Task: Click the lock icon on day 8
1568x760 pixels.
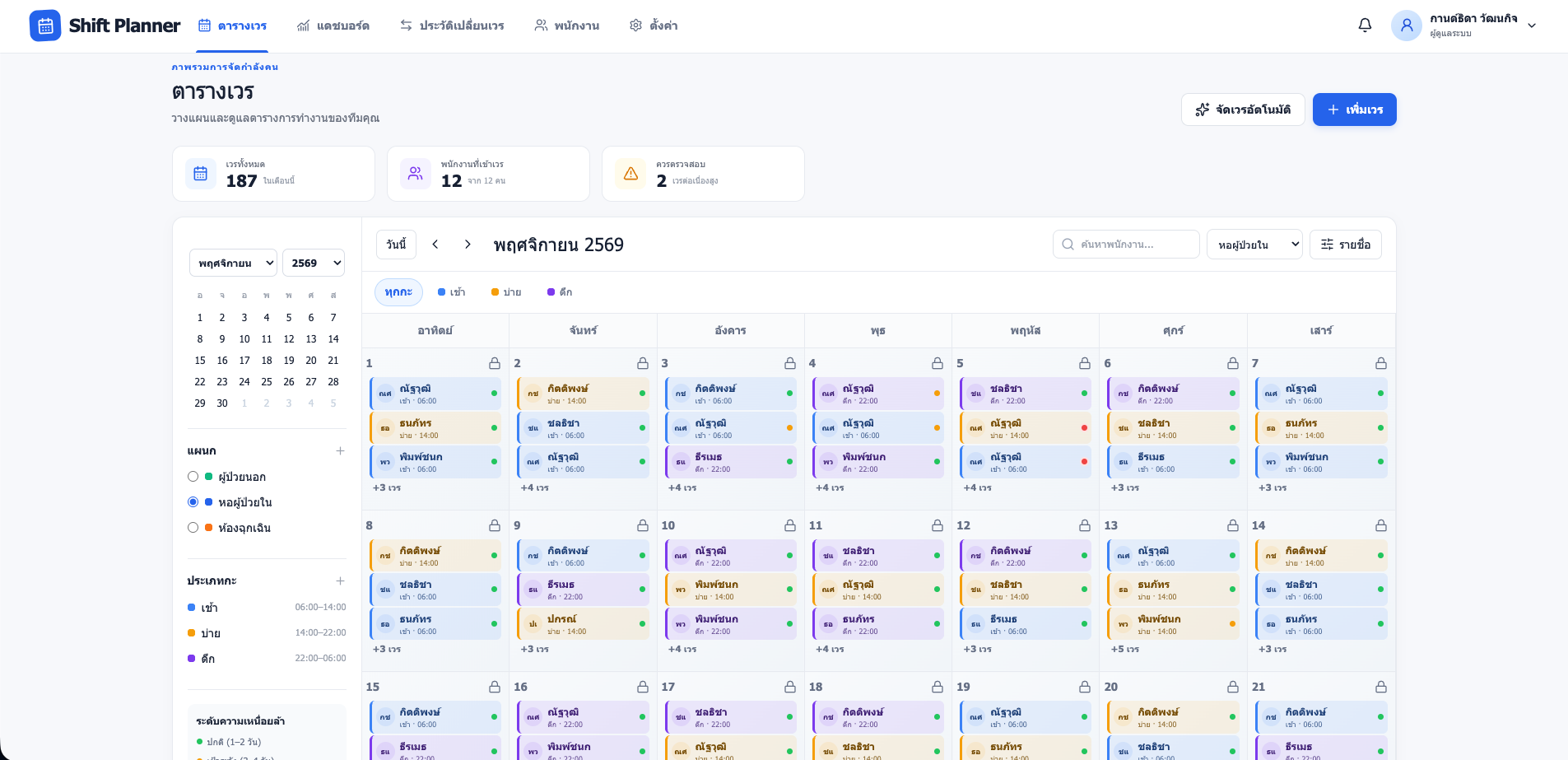Action: tap(495, 525)
